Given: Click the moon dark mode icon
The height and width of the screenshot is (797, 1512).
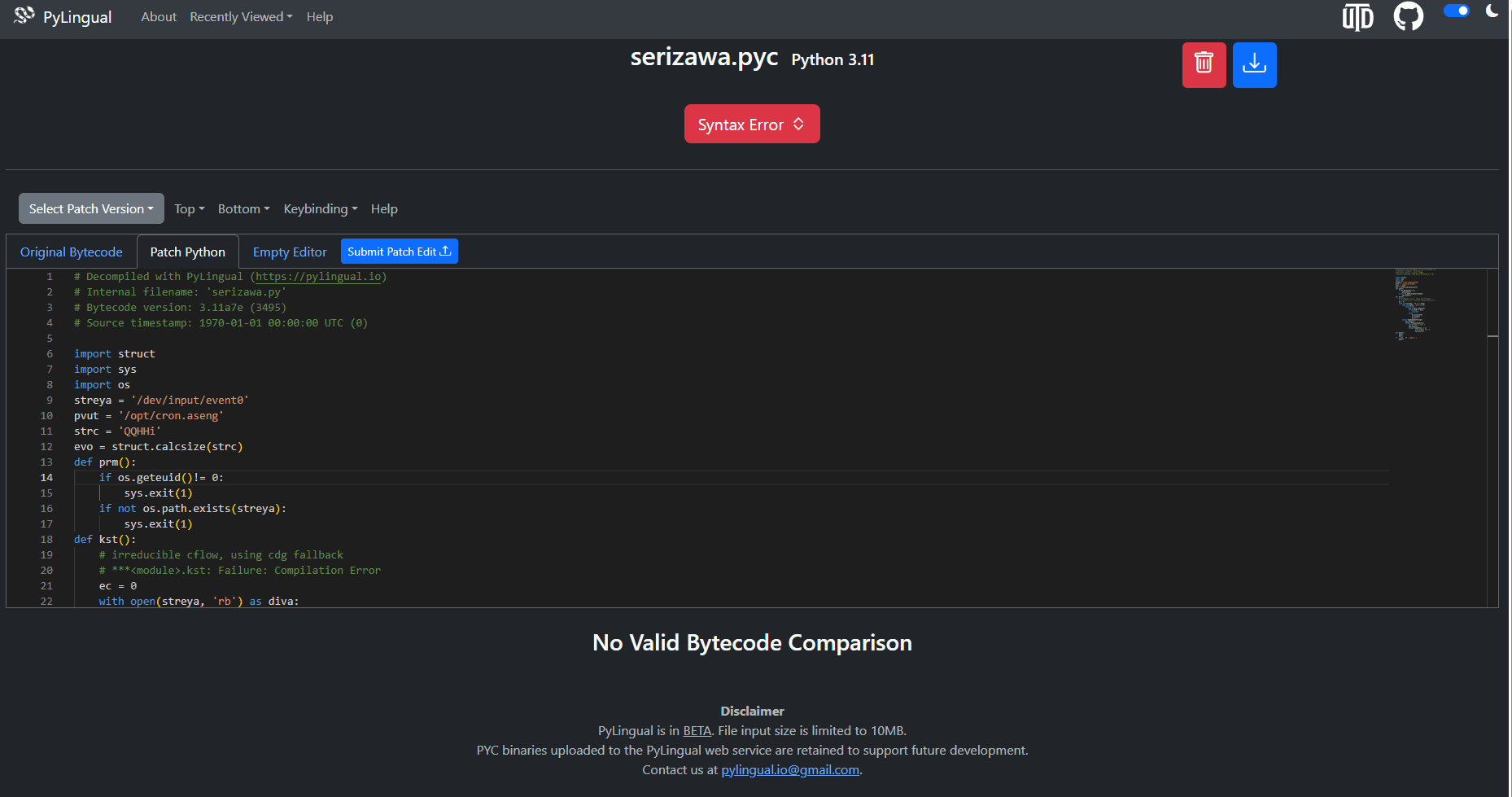Looking at the screenshot, I should pos(1492,11).
